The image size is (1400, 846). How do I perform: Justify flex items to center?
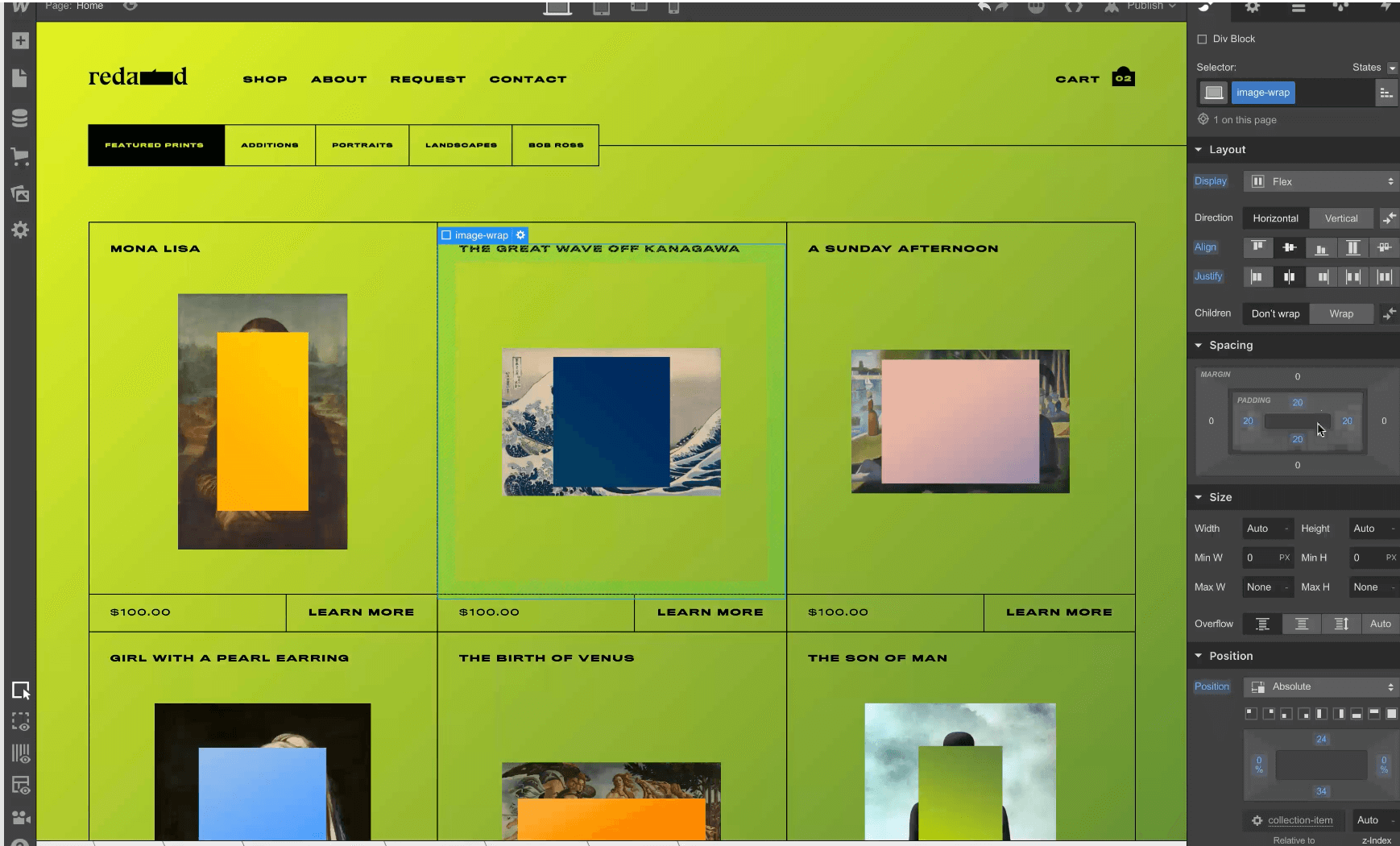coord(1290,277)
